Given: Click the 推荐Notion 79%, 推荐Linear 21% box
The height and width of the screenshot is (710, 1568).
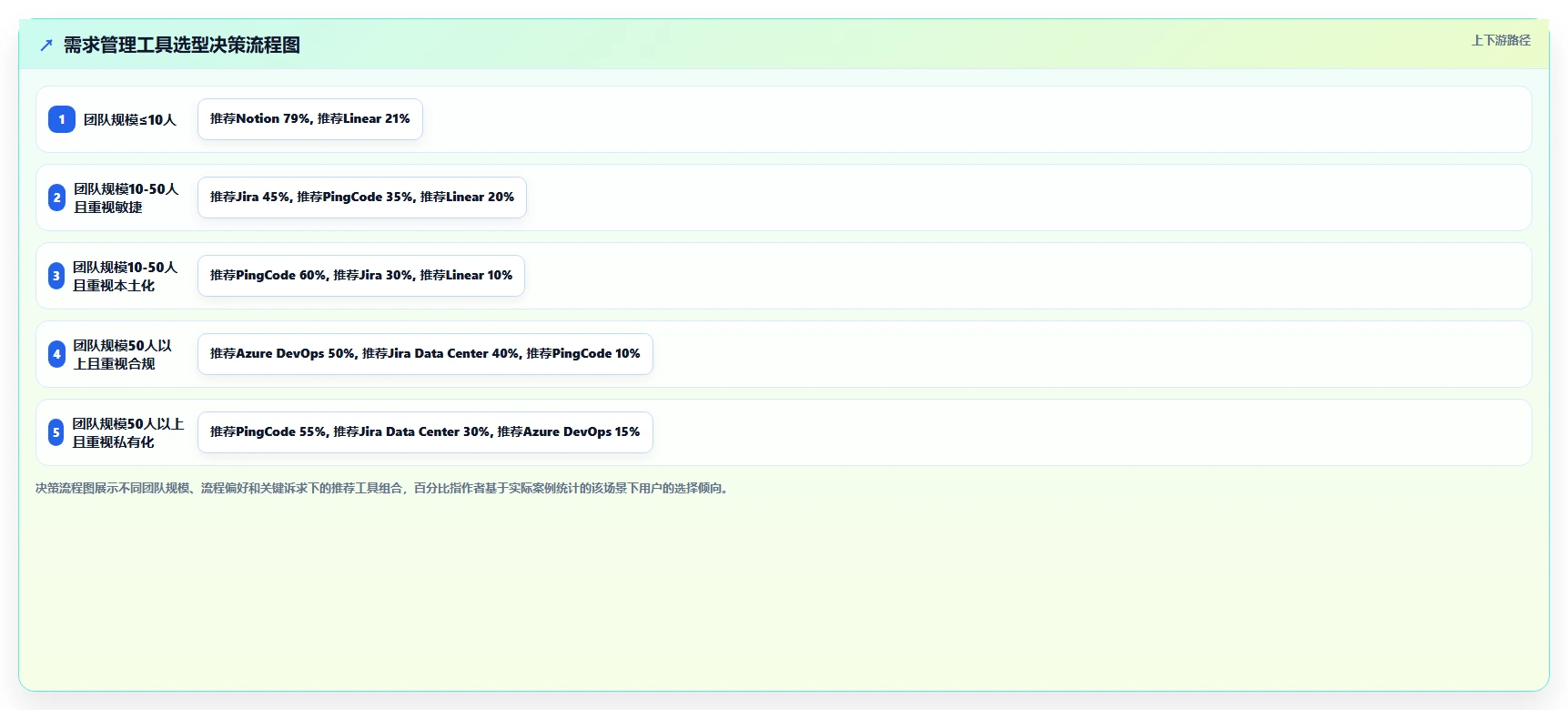Looking at the screenshot, I should click(310, 119).
